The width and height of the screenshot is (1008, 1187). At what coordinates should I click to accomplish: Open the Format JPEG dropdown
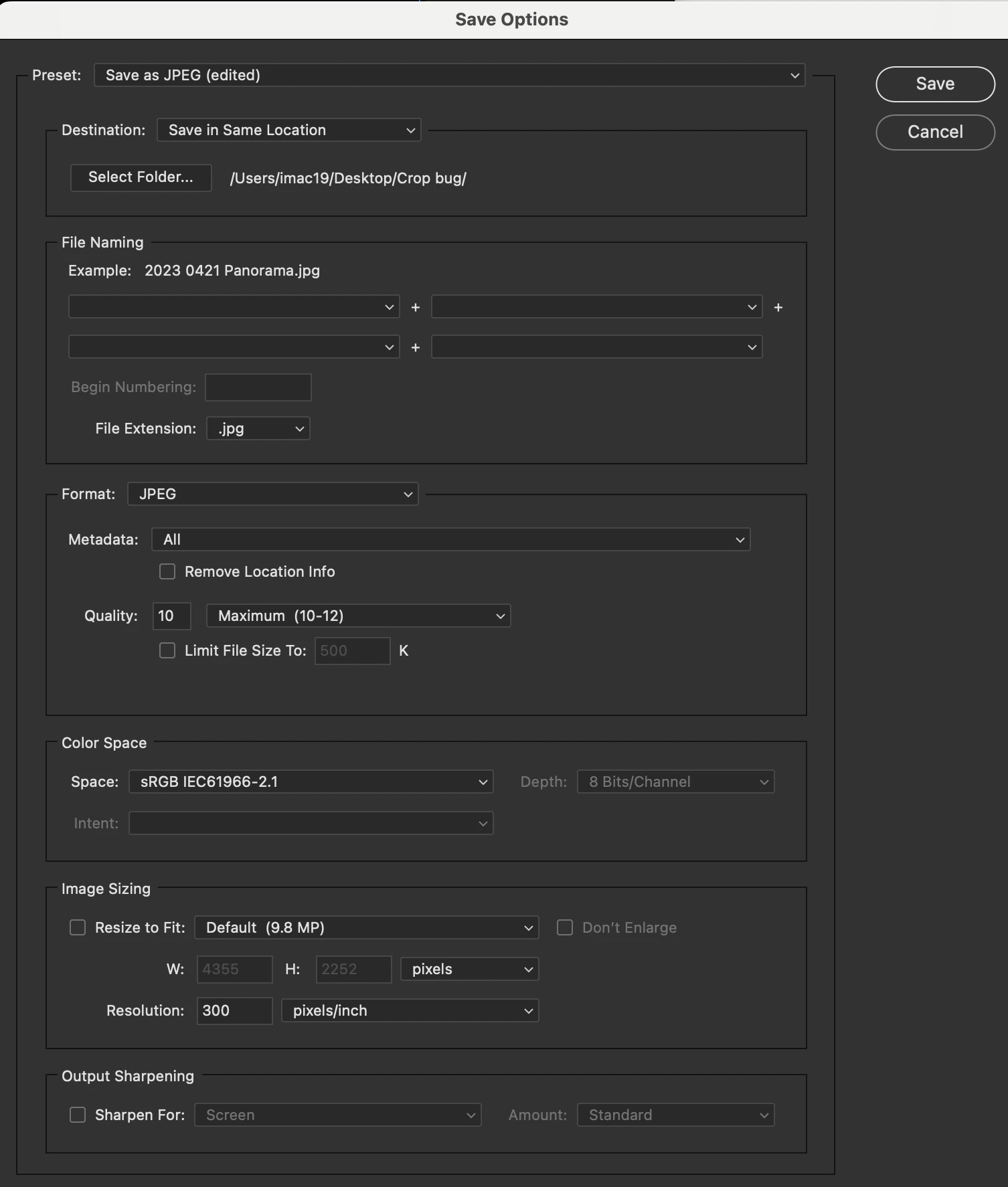click(272, 494)
